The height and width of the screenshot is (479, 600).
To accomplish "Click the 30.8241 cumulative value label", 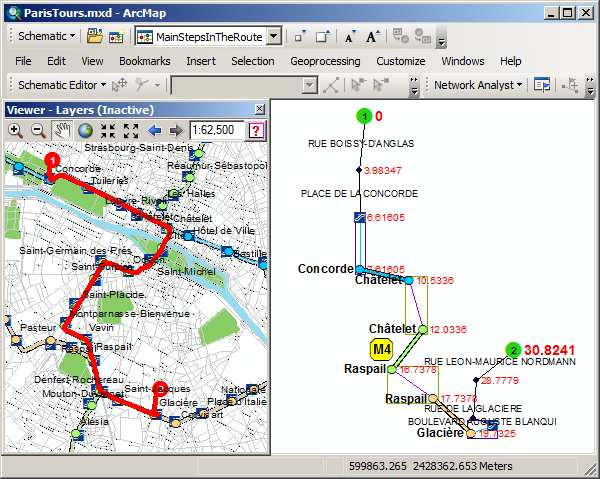I will click(x=549, y=350).
